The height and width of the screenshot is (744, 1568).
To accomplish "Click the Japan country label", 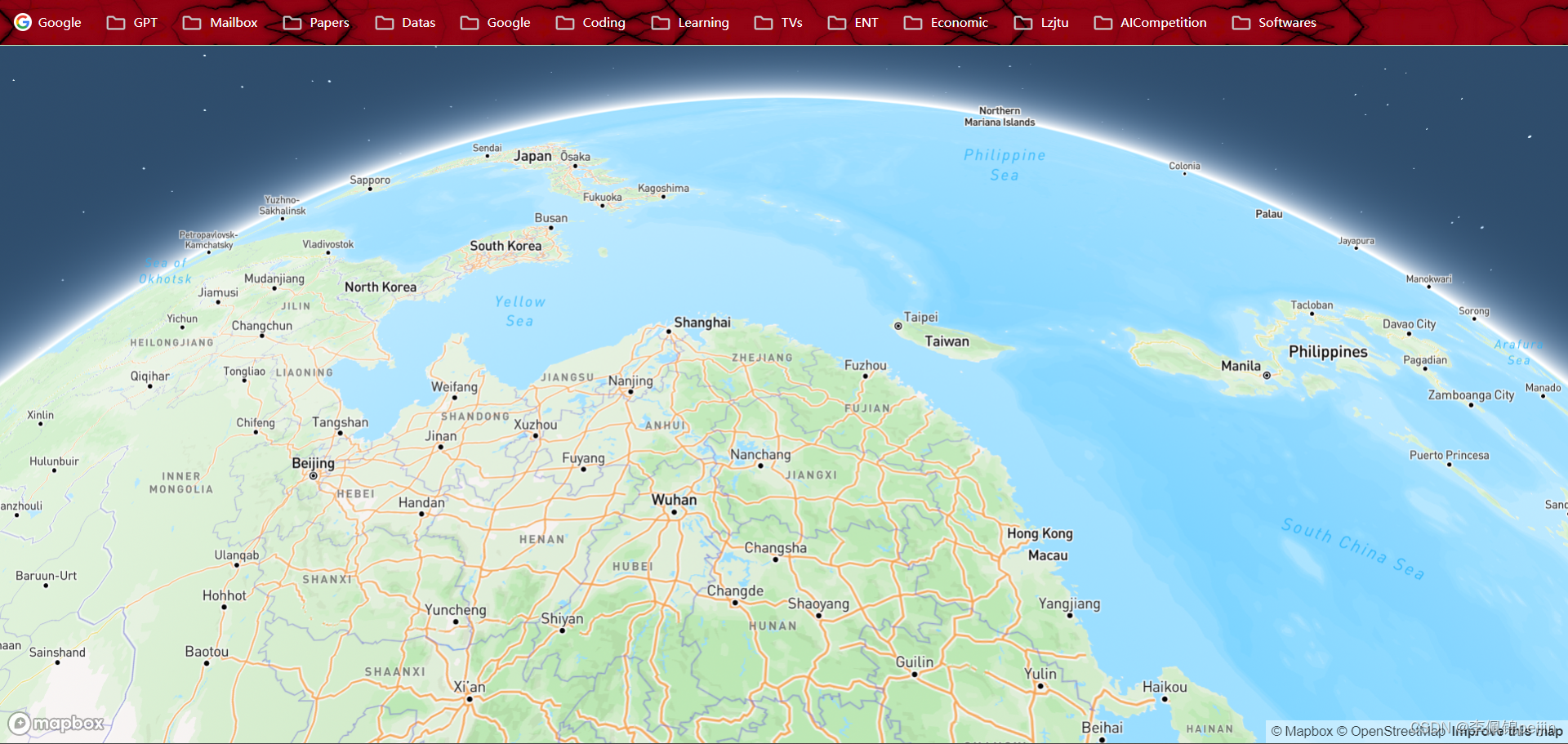I will pyautogui.click(x=532, y=156).
